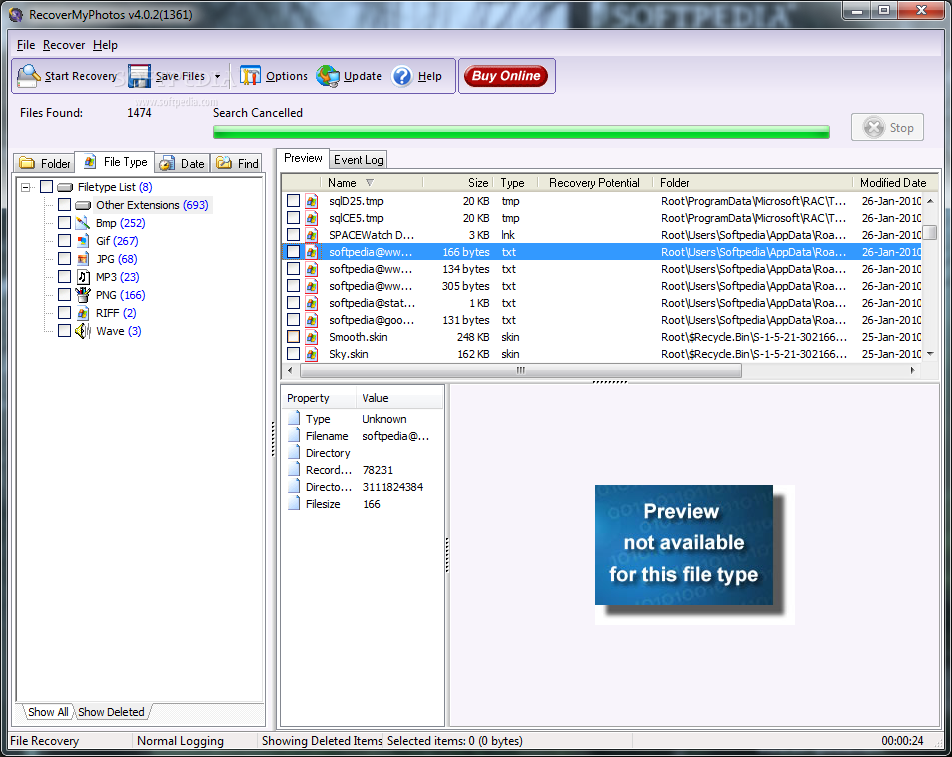Open the Find tab
The height and width of the screenshot is (757, 952).
pos(237,163)
